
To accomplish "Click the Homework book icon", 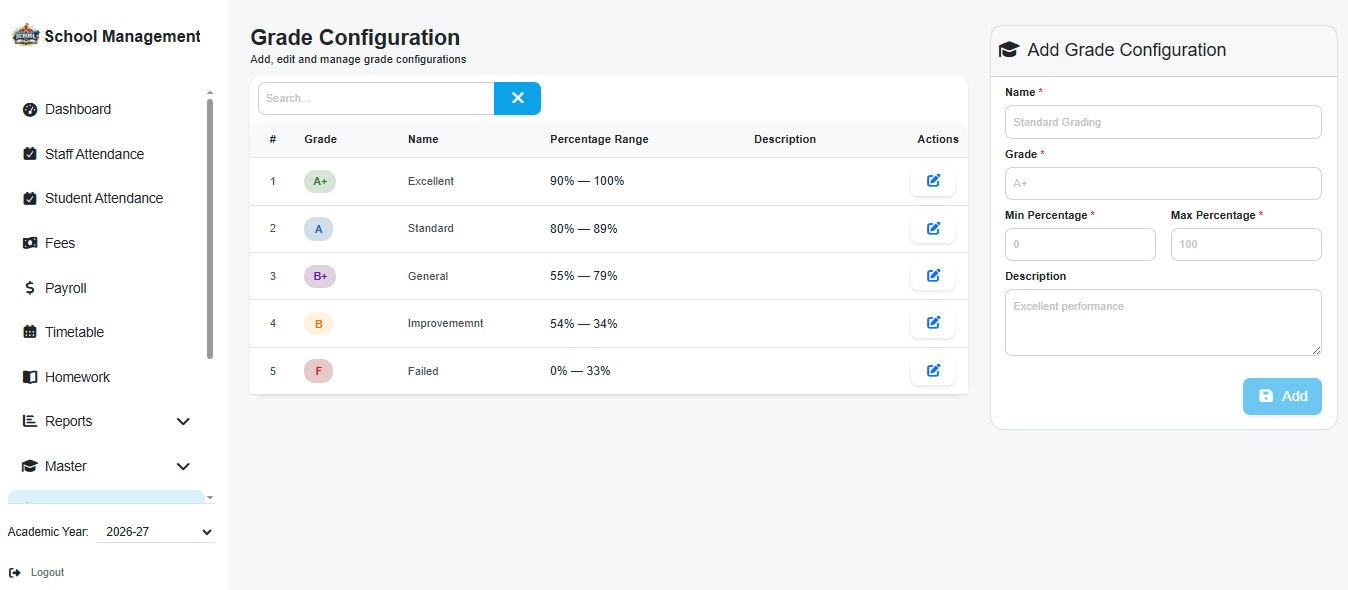I will 30,377.
